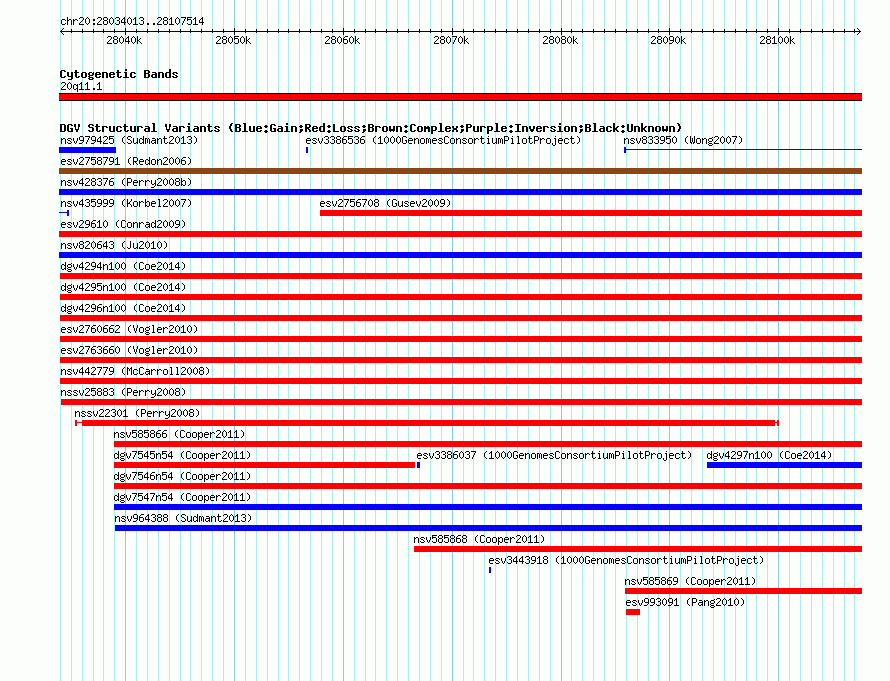Click the 28070k ruler position label

(451, 40)
